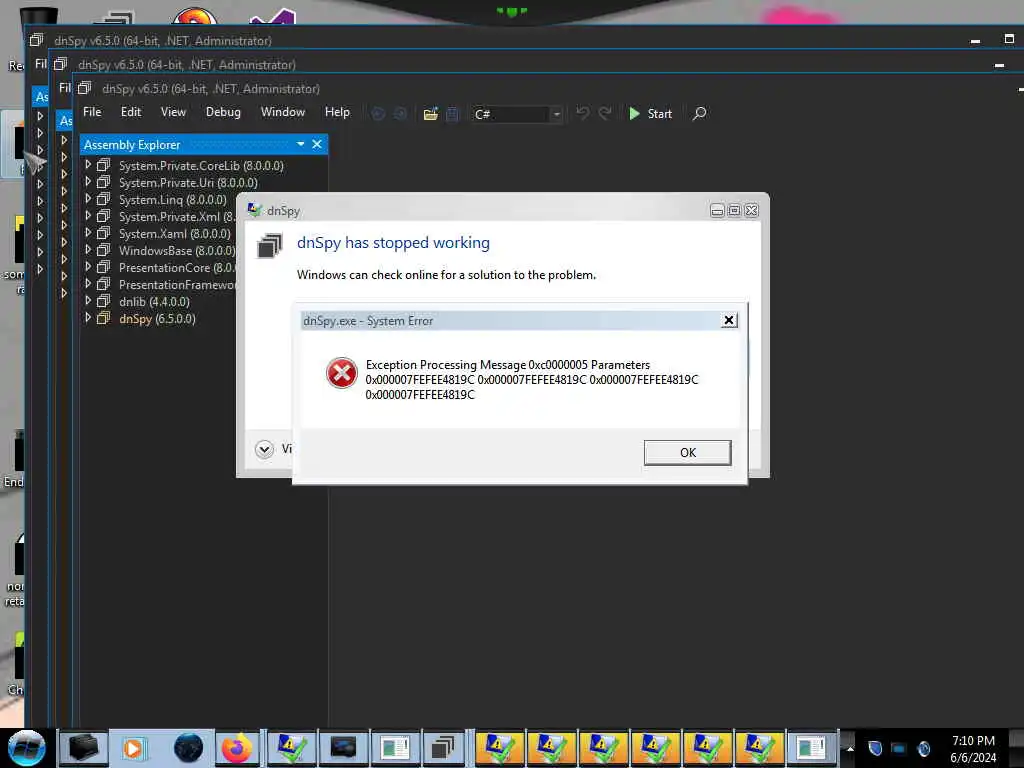Open the media player taskbar icon

point(134,748)
